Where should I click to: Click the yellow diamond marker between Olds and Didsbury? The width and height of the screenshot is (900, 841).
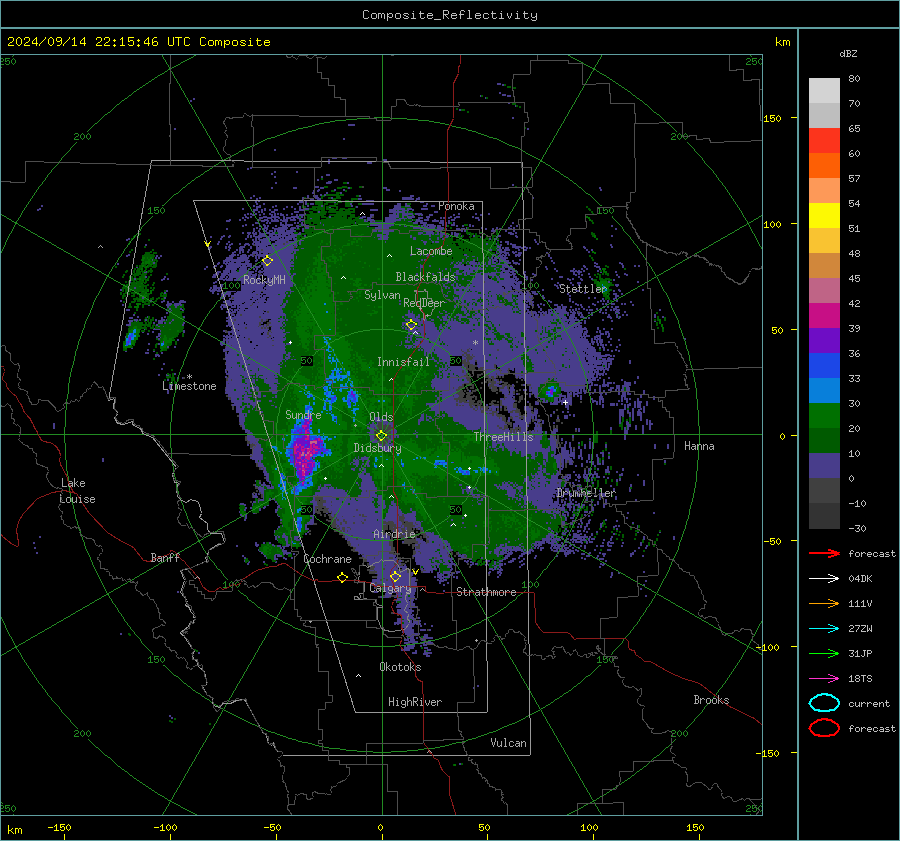[x=381, y=436]
